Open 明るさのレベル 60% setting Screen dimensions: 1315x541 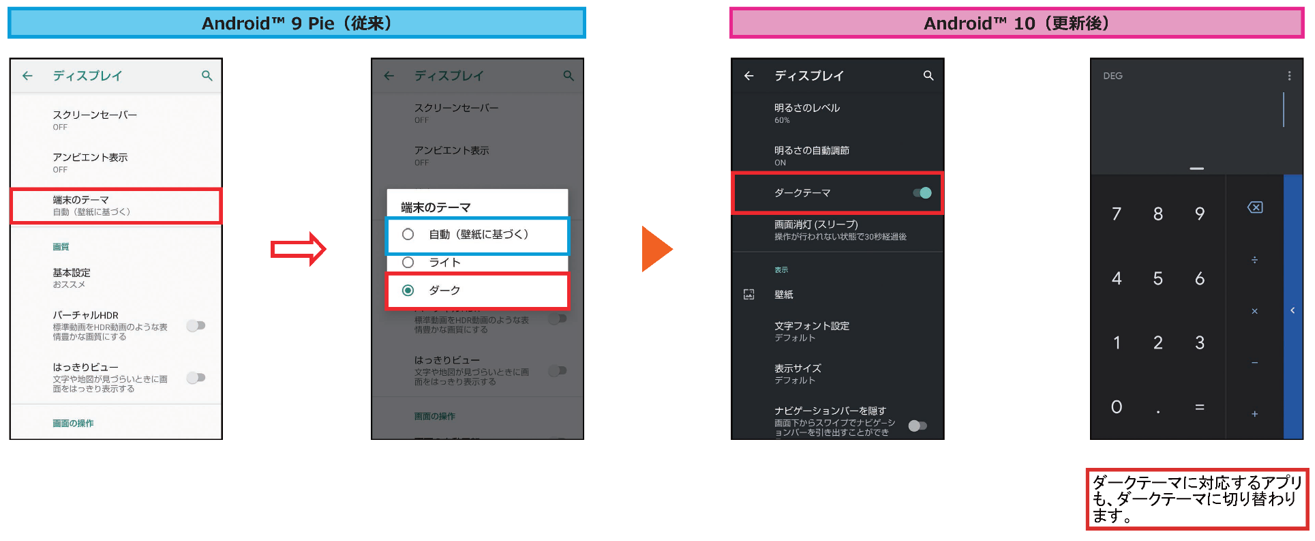click(x=838, y=113)
